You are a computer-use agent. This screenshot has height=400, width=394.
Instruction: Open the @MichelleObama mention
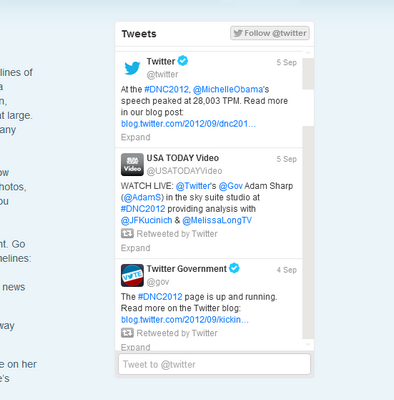pos(228,89)
